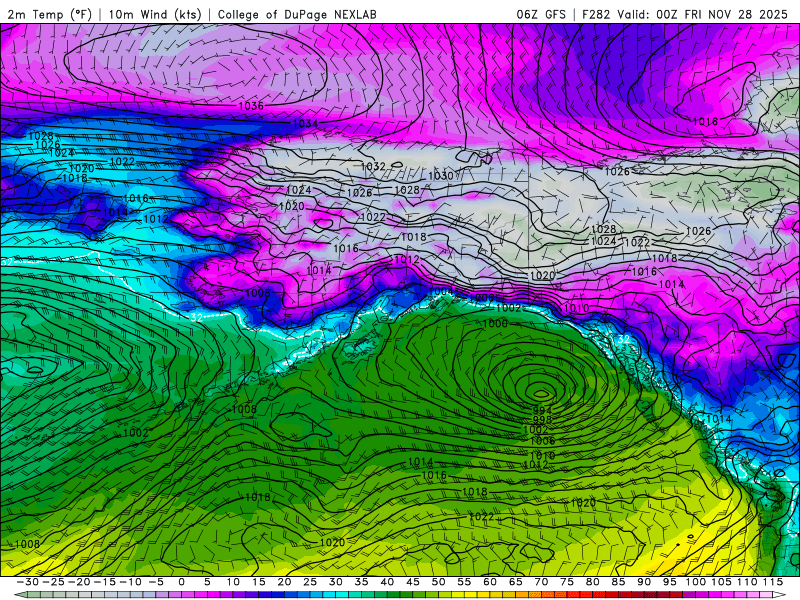Click the 85 value on the temperature scale
800x600 pixels.
tap(618, 582)
